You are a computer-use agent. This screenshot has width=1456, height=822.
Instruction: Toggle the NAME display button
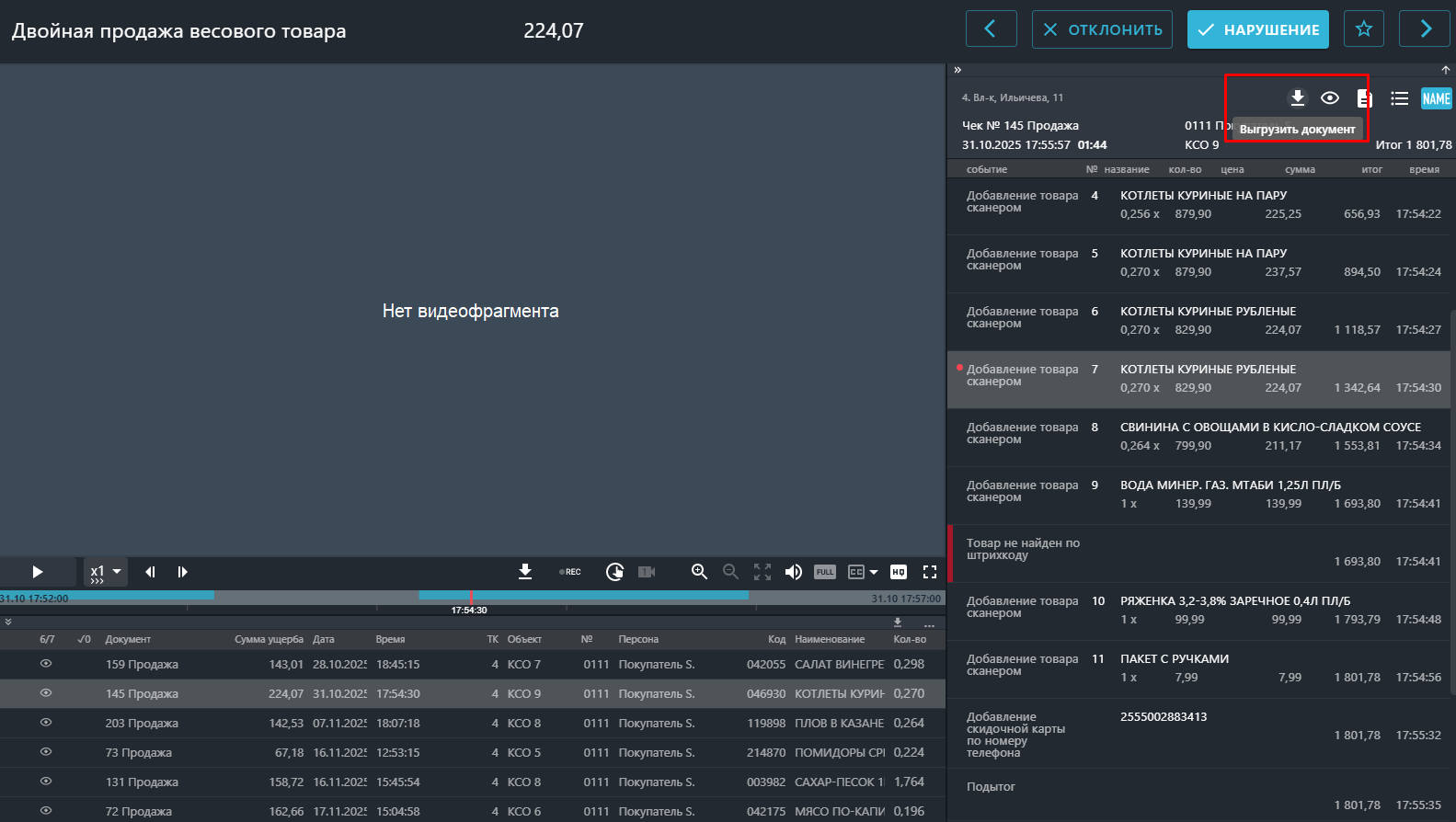[1436, 98]
